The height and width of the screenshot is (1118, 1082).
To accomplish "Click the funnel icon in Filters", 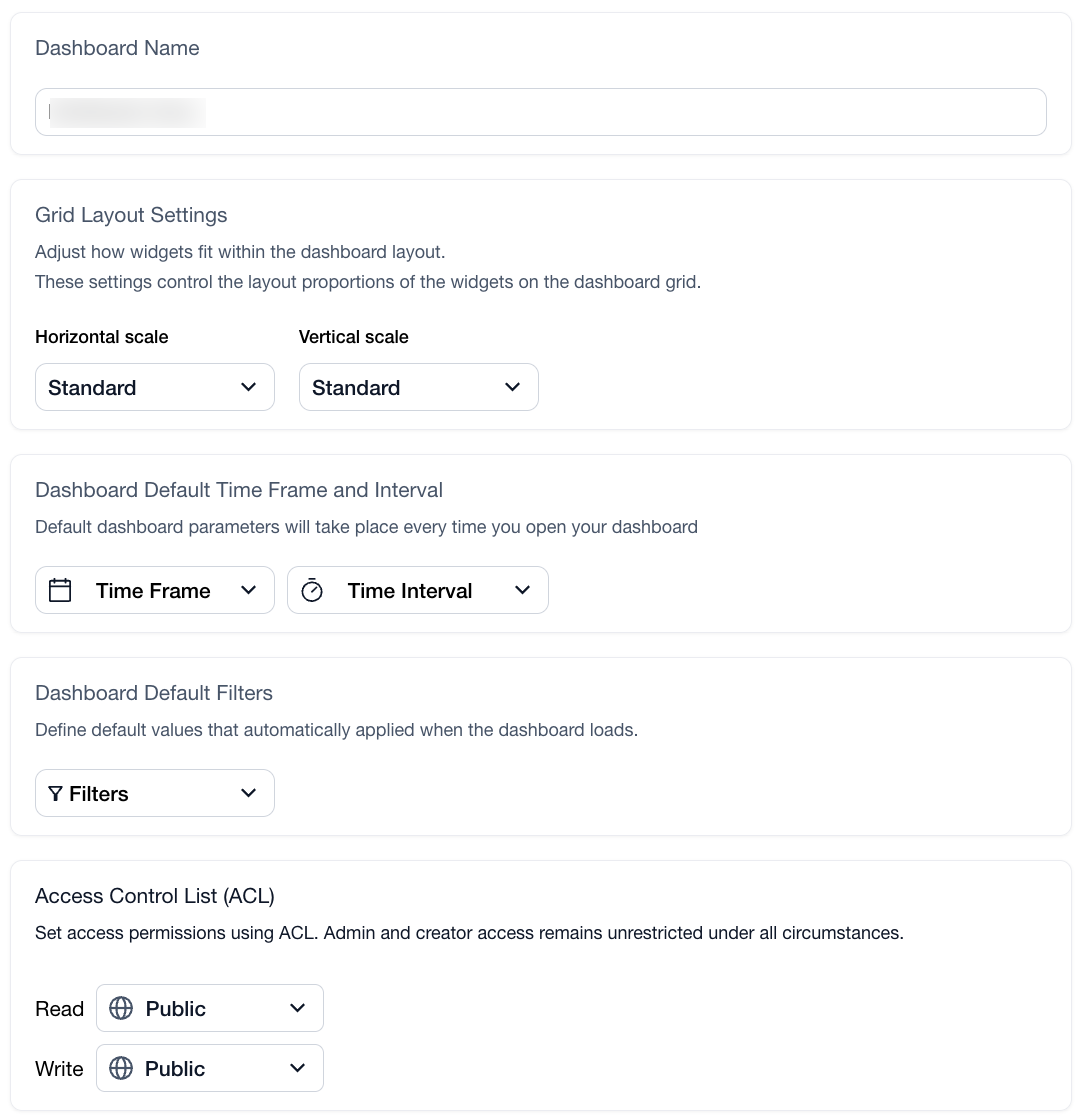I will point(55,794).
